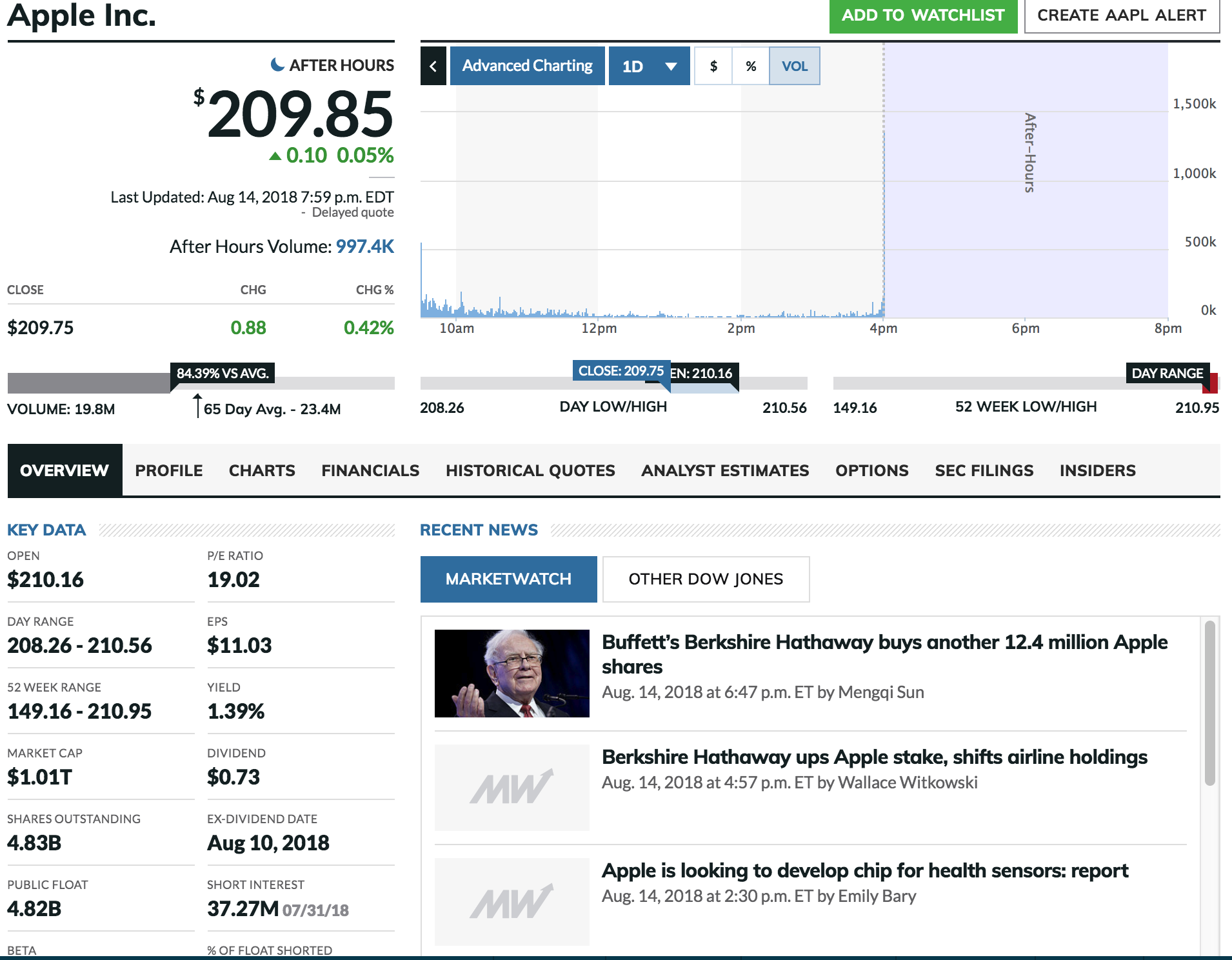Click the Recent News section heading
This screenshot has width=1232, height=960.
point(479,530)
